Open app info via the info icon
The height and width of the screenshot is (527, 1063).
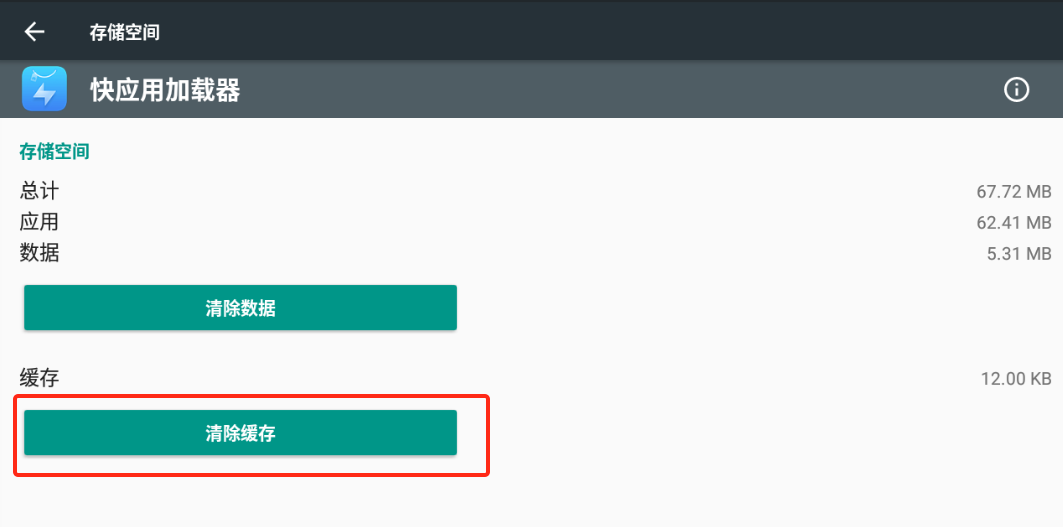1016,90
